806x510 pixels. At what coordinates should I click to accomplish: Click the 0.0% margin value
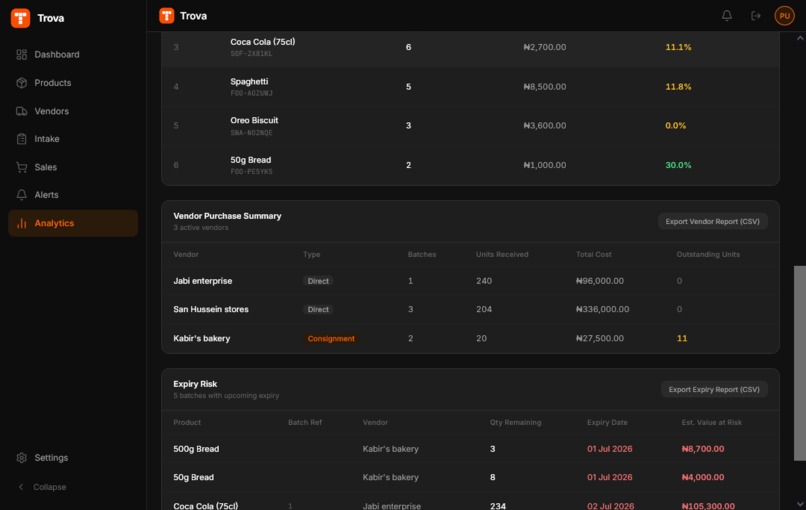click(x=675, y=125)
